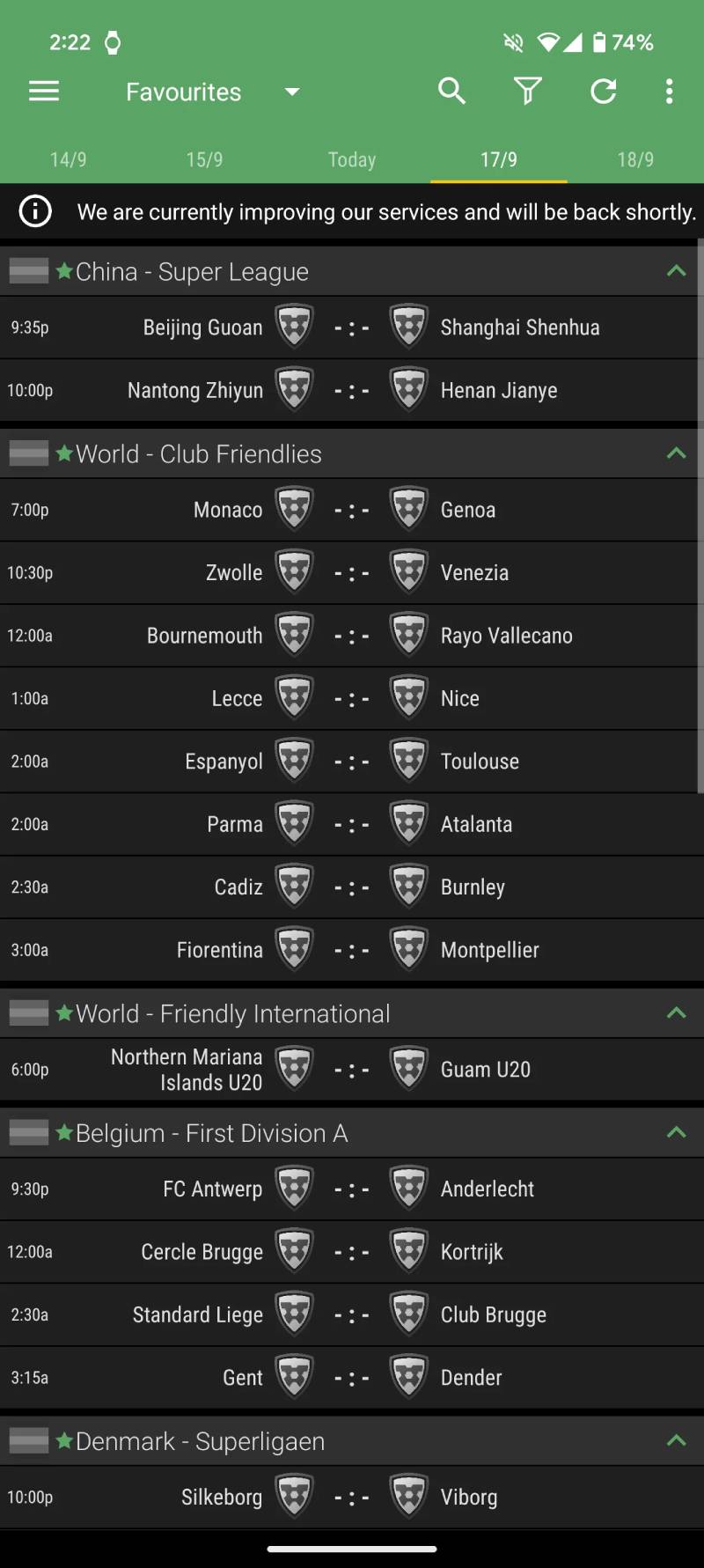
Task: Open FC Antwerp vs Anderlecht match row
Action: (x=352, y=1189)
